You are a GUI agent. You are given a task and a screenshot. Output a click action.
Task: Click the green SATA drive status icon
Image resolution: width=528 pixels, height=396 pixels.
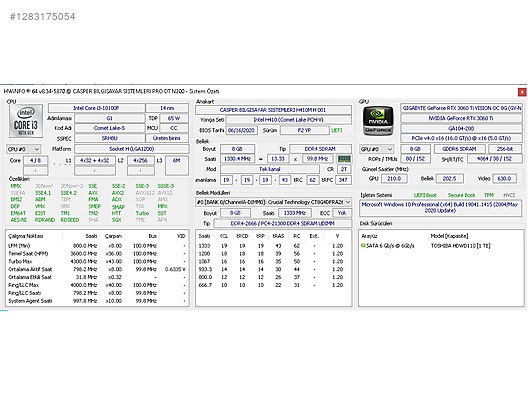click(363, 245)
